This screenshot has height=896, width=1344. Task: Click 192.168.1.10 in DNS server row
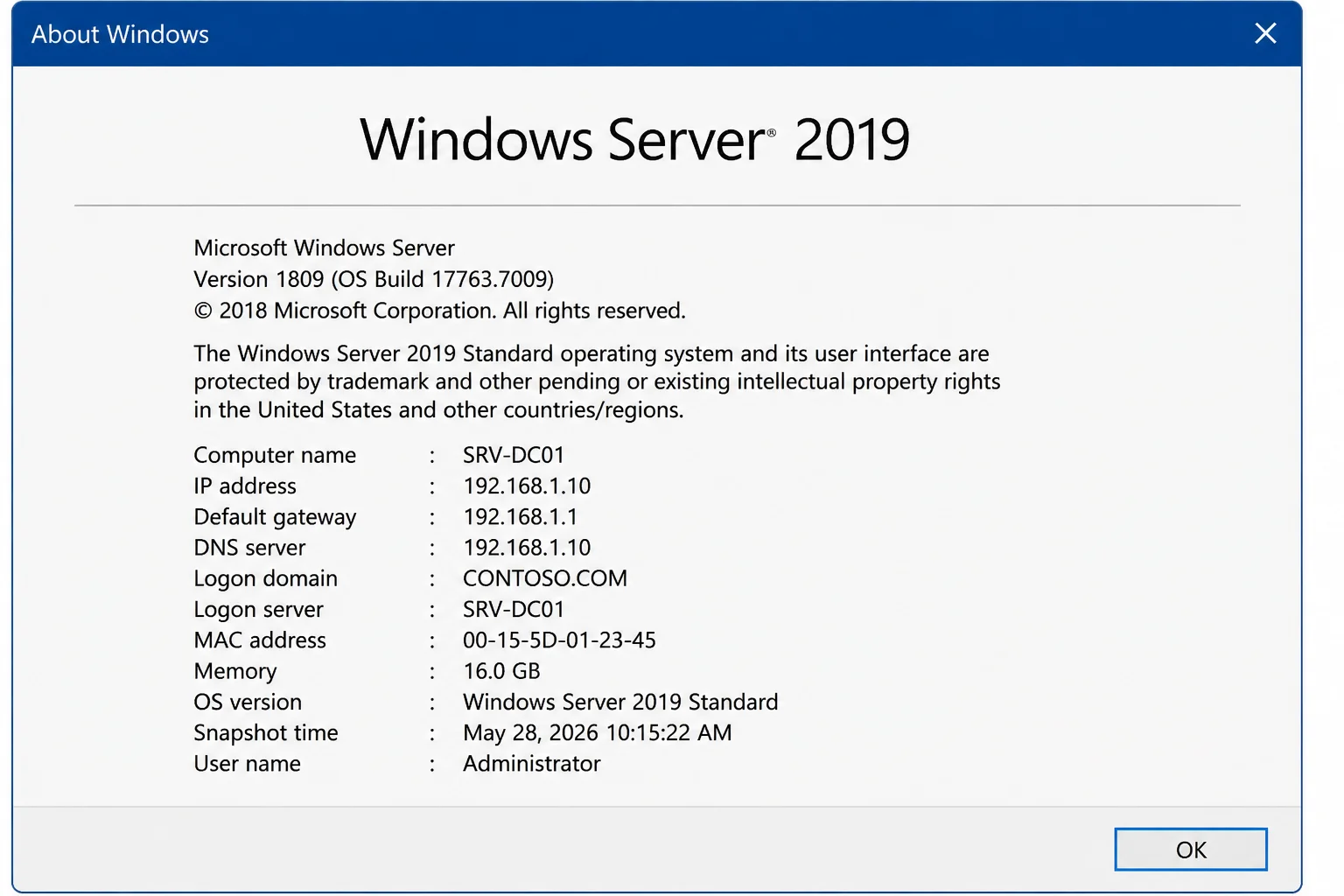point(527,548)
